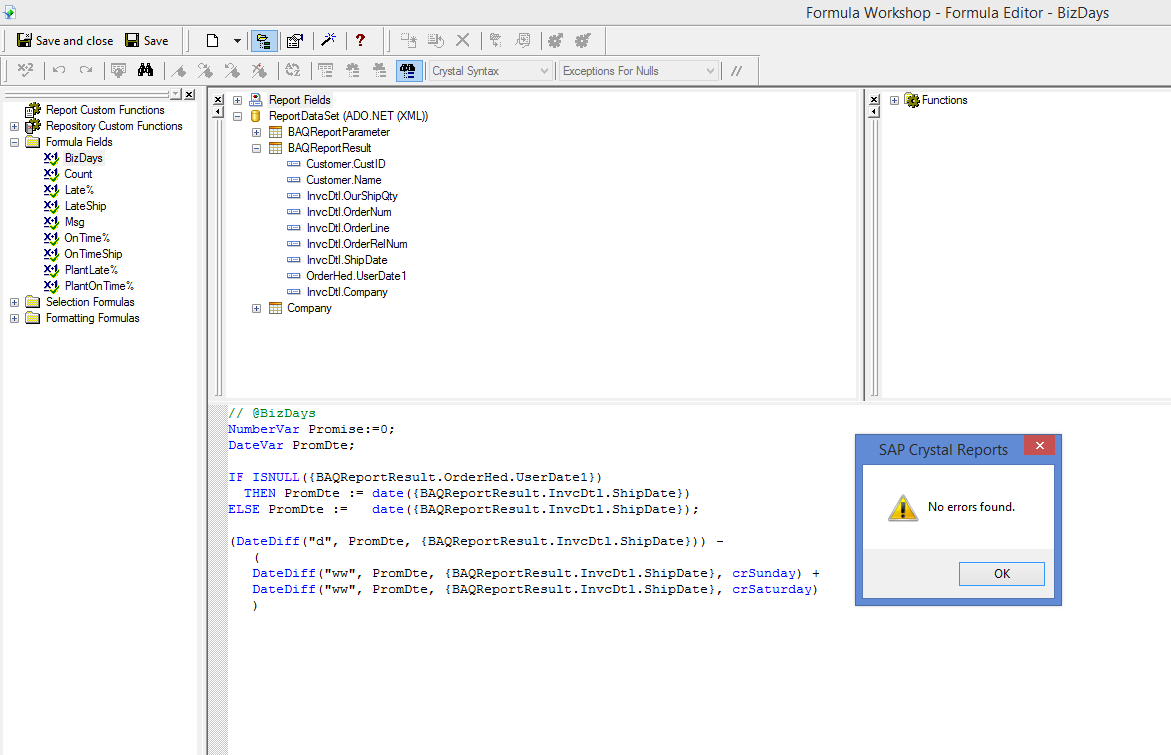Toggle the properties display icon
1171x755 pixels.
(x=295, y=40)
